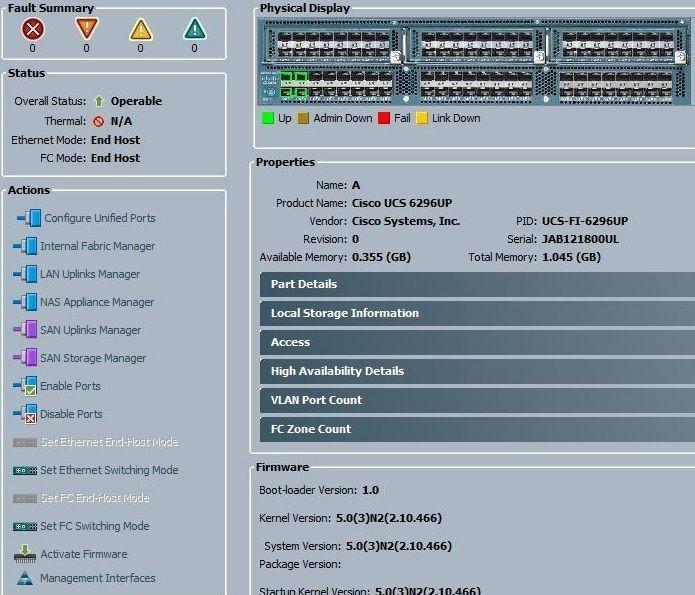Viewport: 695px width, 595px height.
Task: Open Management Interfaces link
Action: 98,578
